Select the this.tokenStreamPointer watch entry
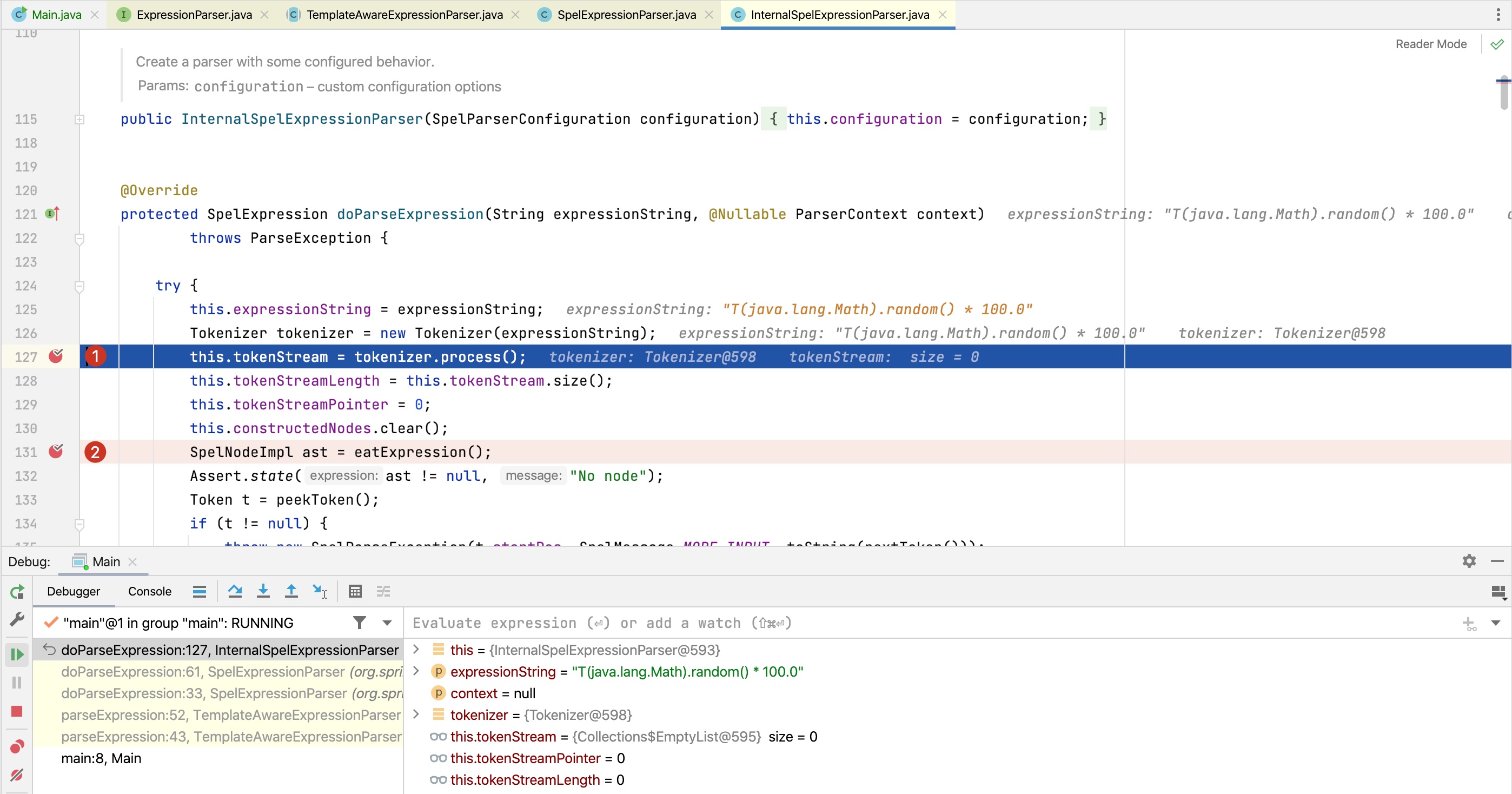 click(x=527, y=759)
